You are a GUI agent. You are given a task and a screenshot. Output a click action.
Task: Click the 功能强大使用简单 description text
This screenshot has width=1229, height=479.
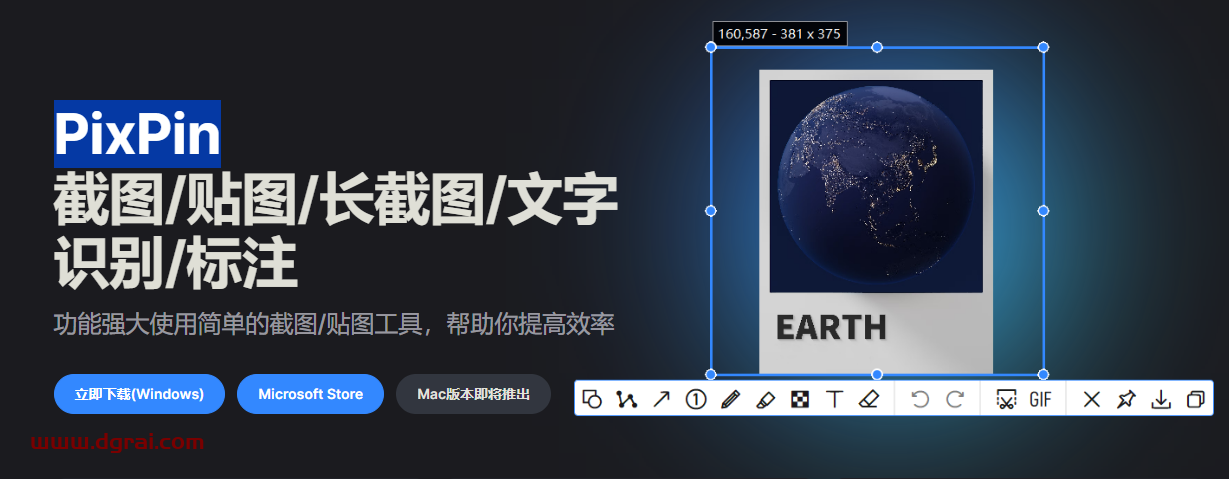tap(334, 324)
